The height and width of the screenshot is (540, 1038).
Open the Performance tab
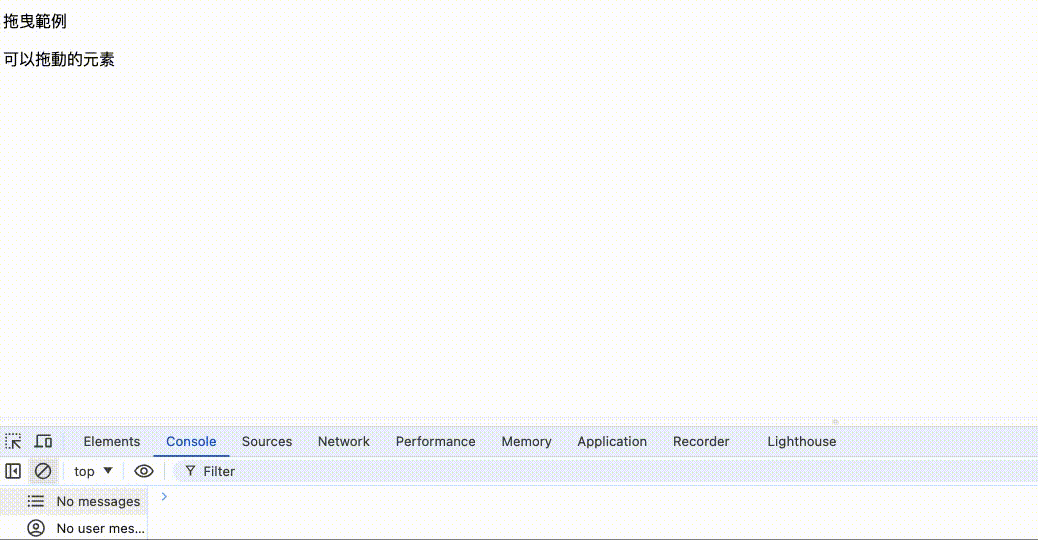435,441
